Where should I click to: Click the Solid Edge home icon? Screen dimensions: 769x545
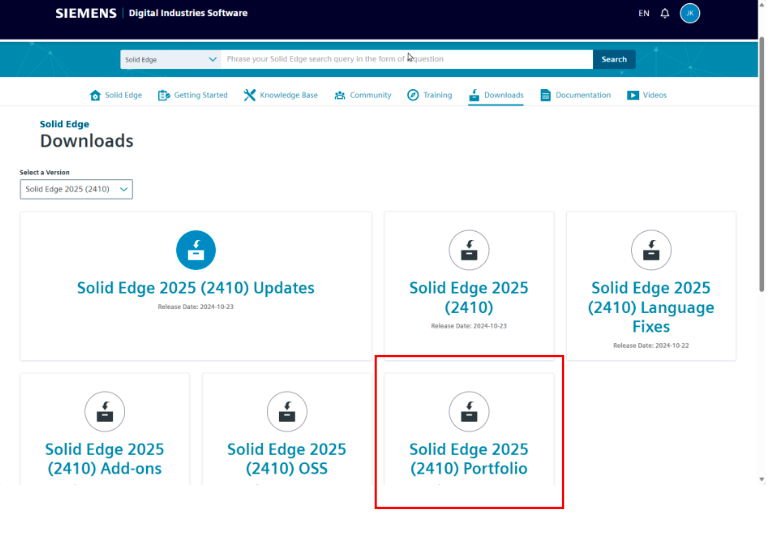[x=95, y=95]
